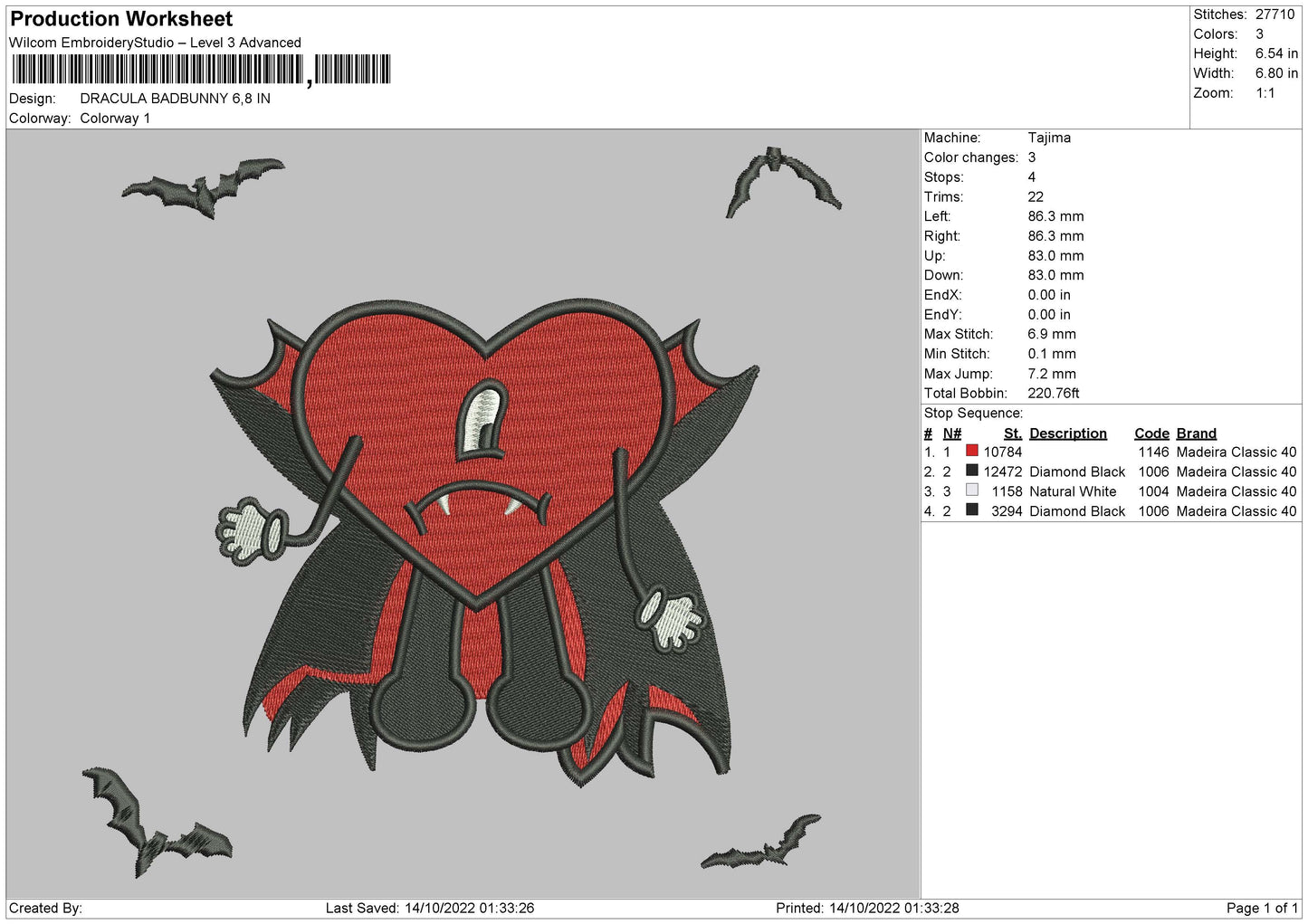Click the 'Printed: 14/10/2022 01:33:28' text
Image resolution: width=1308 pixels, height=924 pixels.
867,909
